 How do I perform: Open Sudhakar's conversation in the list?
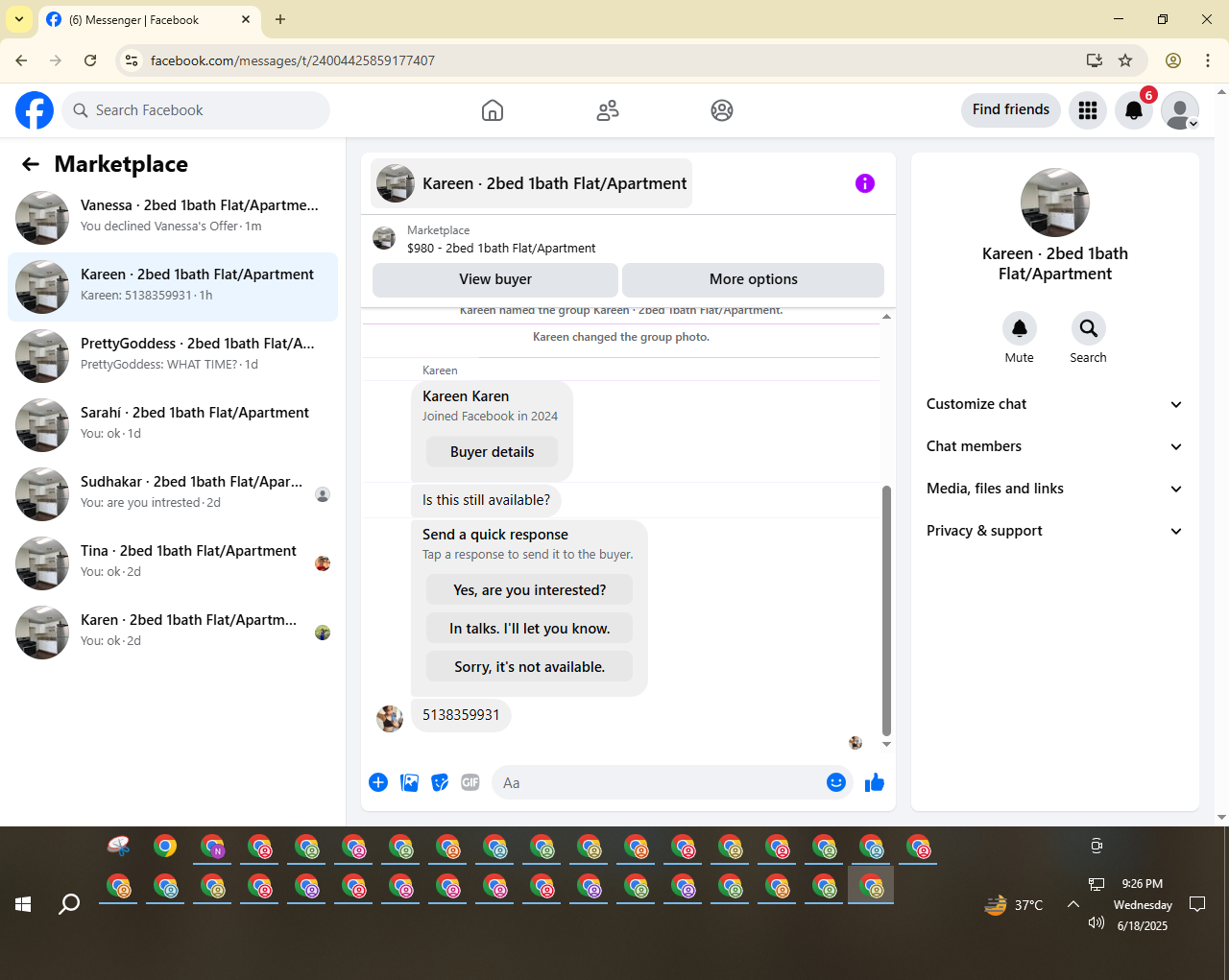[173, 494]
